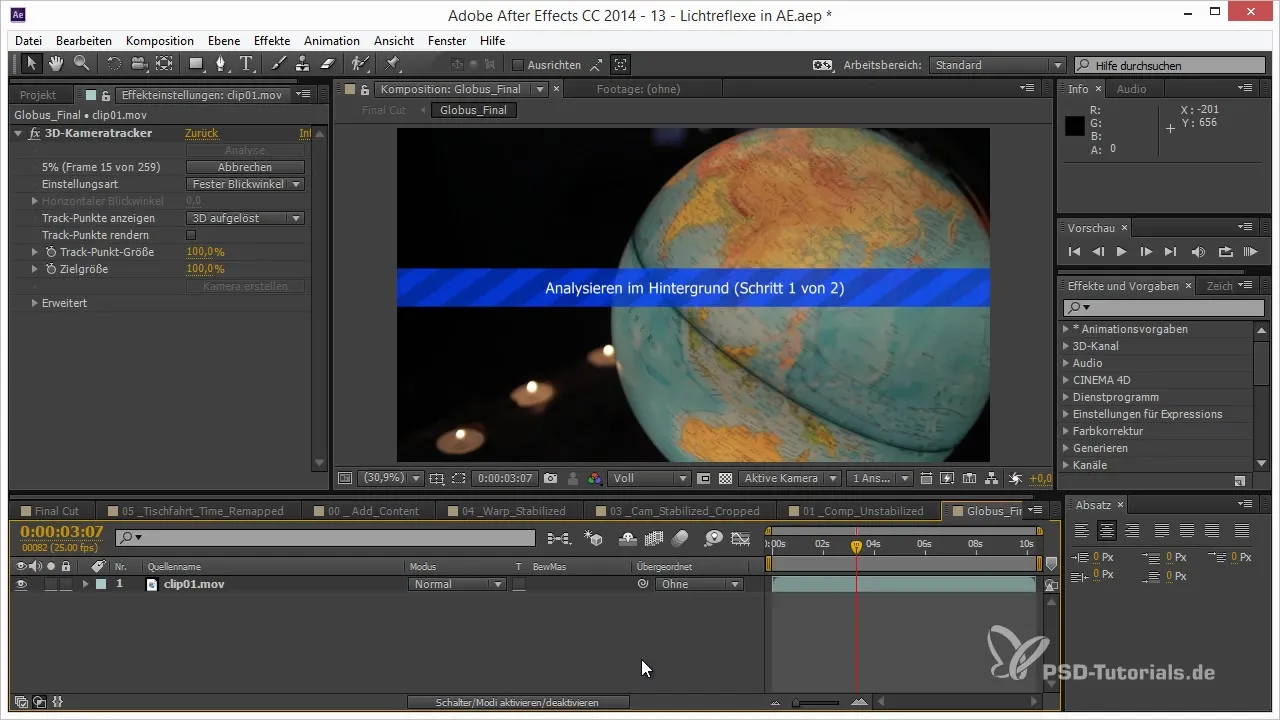Hide clip01.mov layer with eye icon
This screenshot has height=720, width=1280.
click(21, 584)
